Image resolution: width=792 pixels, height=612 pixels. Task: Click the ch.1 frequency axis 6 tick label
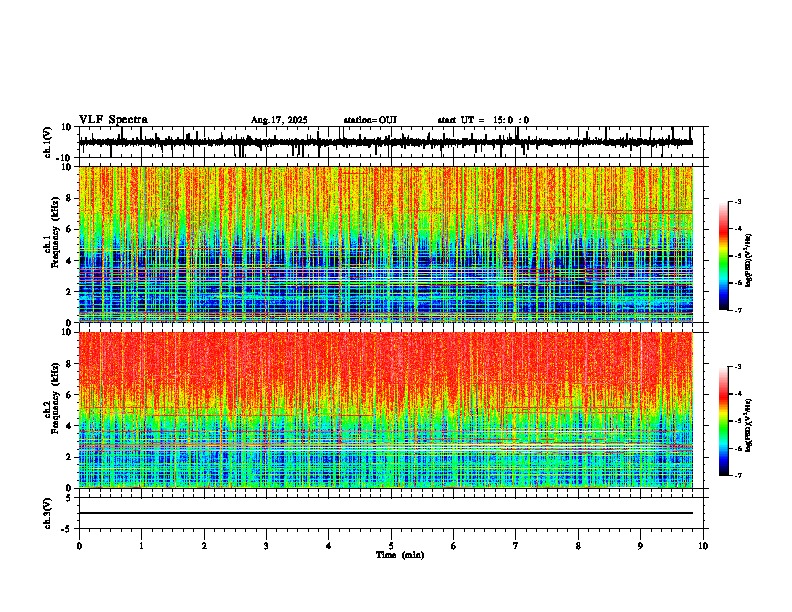(69, 229)
